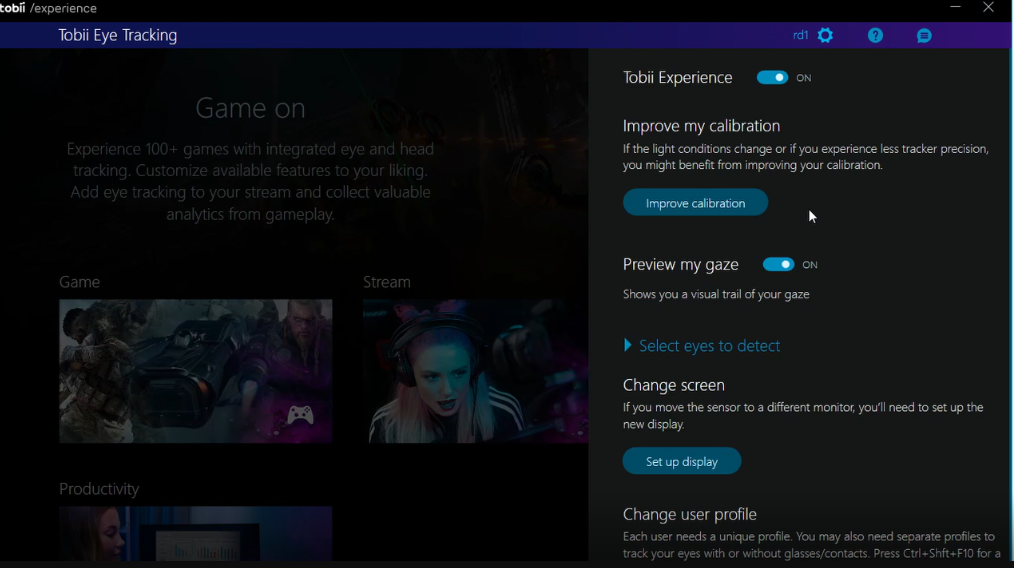Viewport: 1014px width, 568px height.
Task: Click the Productivity section label
Action: coord(99,489)
